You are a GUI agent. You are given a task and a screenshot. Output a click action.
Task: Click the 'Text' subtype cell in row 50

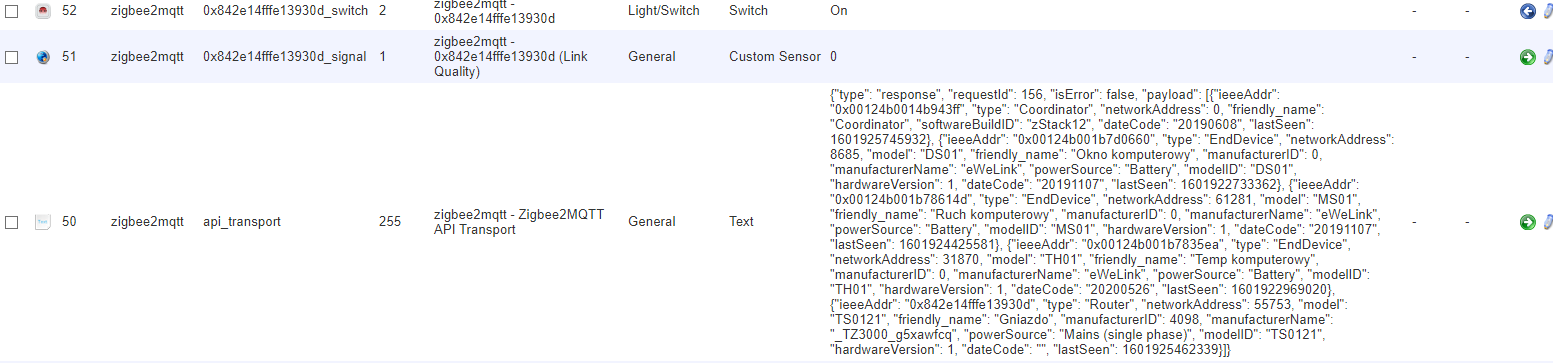742,222
